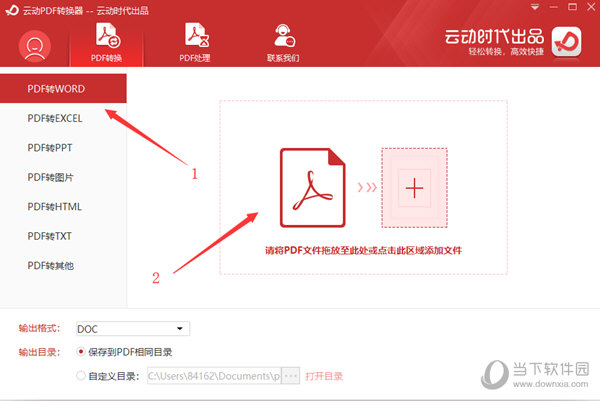600x401 pixels.
Task: Select PDF转EXCEL in the sidebar
Action: click(63, 118)
